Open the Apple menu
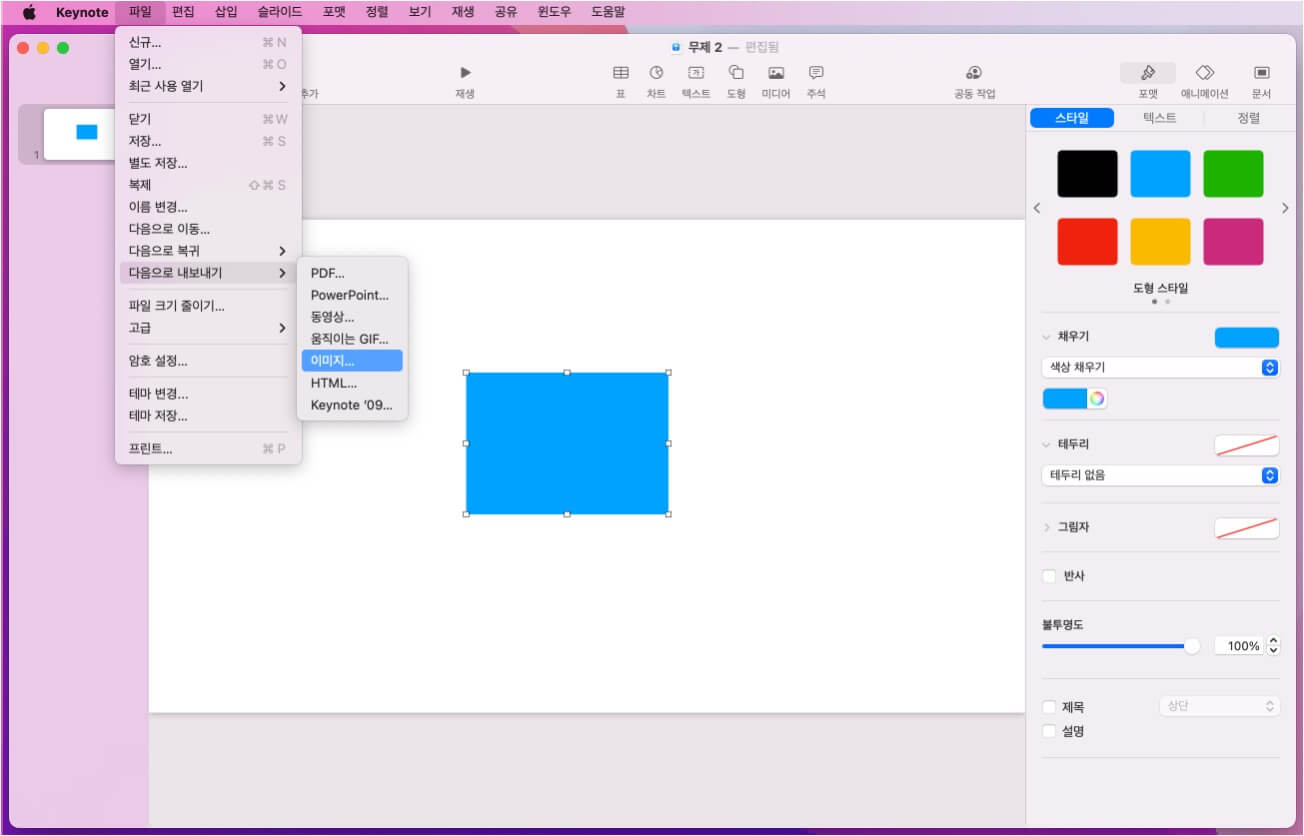Image resolution: width=1304 pixels, height=836 pixels. (29, 12)
